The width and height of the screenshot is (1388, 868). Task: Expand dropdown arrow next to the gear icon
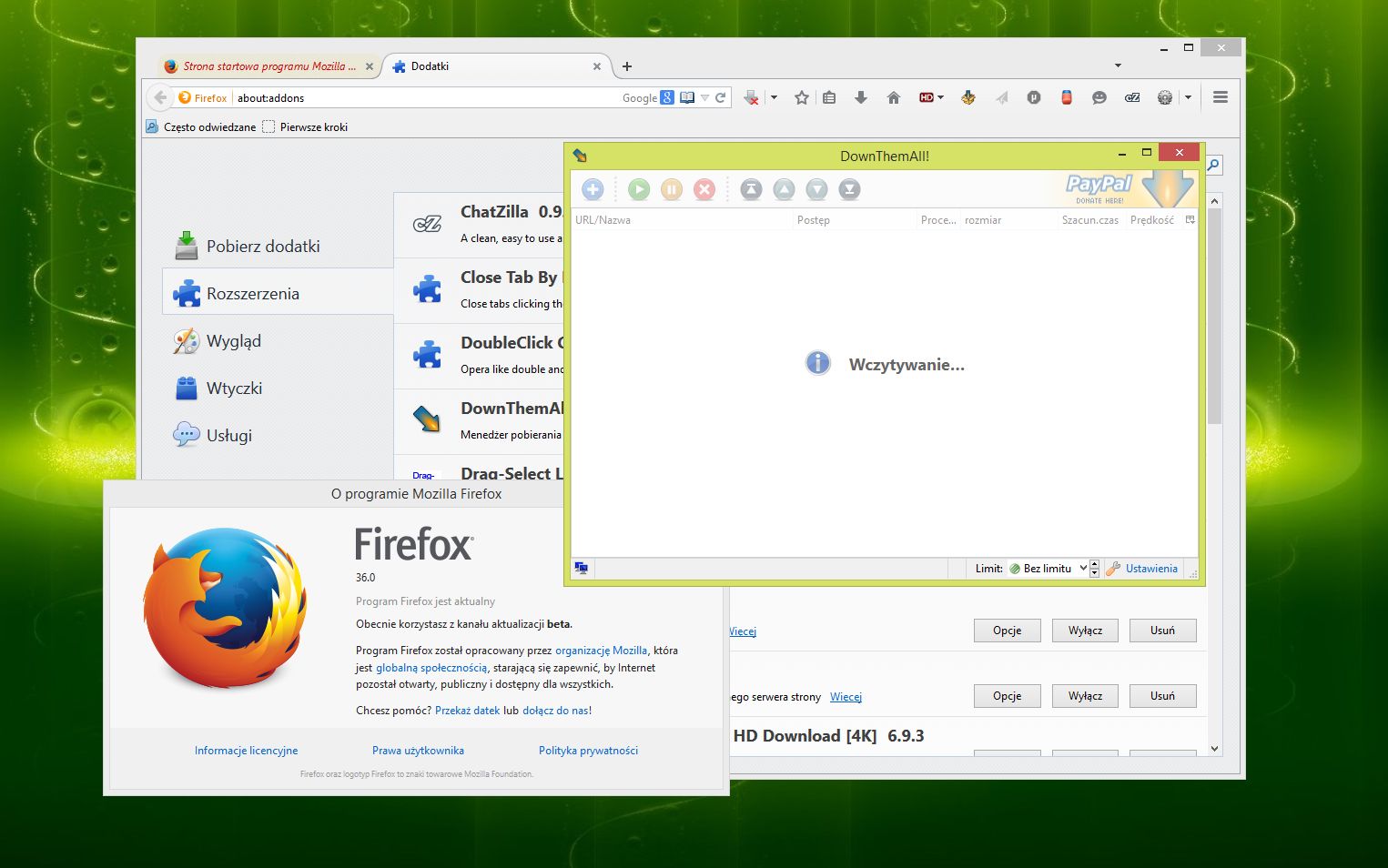coord(1188,97)
